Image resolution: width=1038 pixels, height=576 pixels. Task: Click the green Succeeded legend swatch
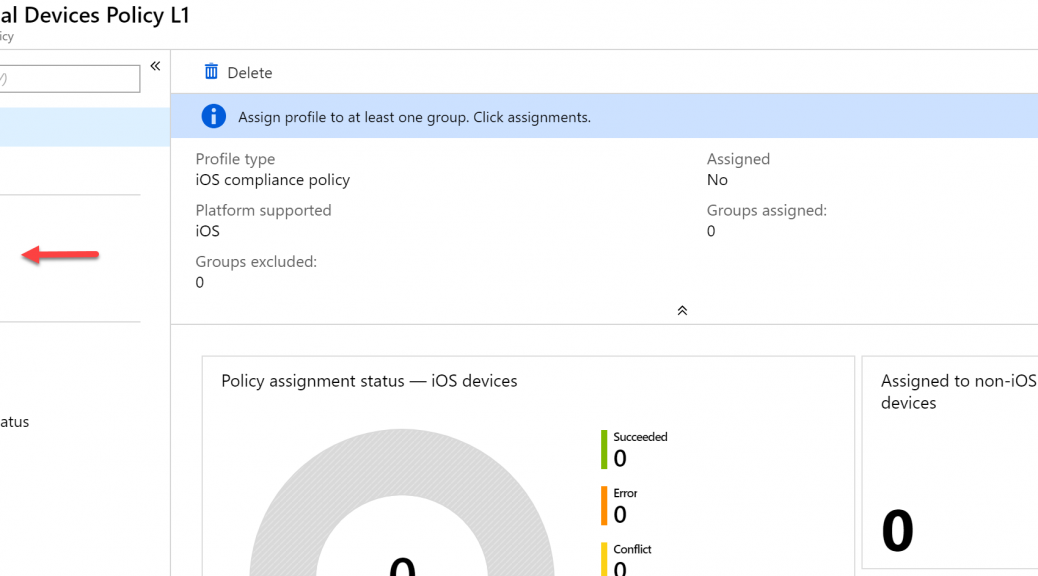[604, 450]
